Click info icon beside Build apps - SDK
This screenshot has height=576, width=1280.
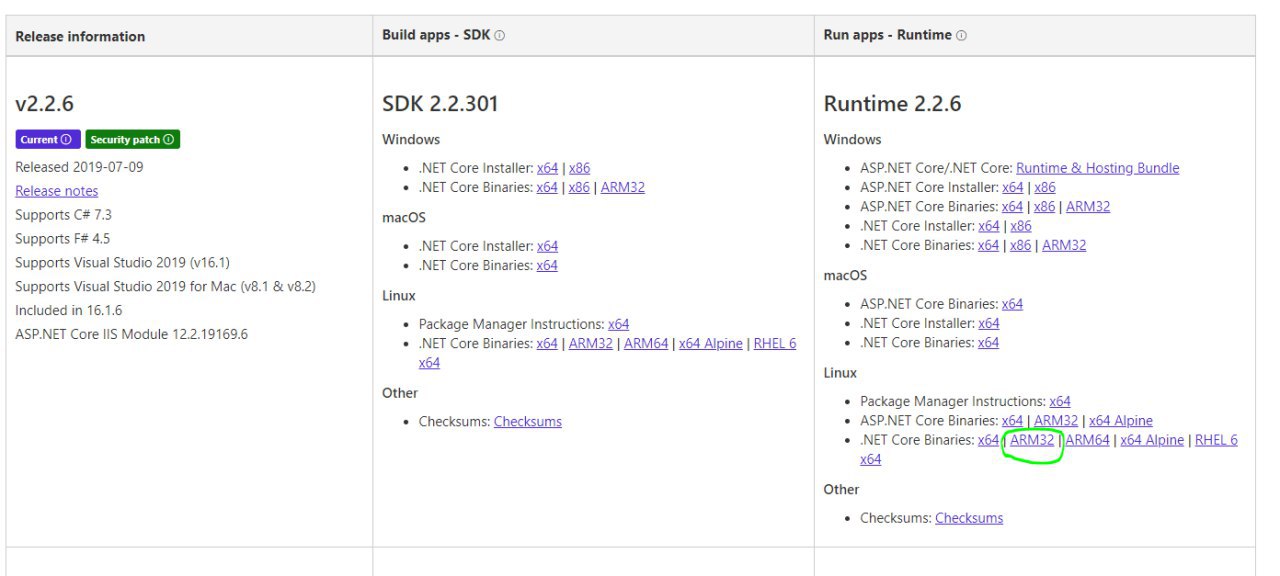(500, 36)
